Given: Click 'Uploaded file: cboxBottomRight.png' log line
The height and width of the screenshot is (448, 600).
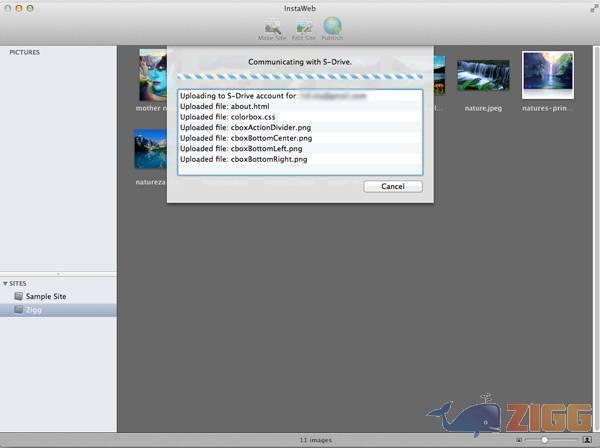Looking at the screenshot, I should [300, 159].
